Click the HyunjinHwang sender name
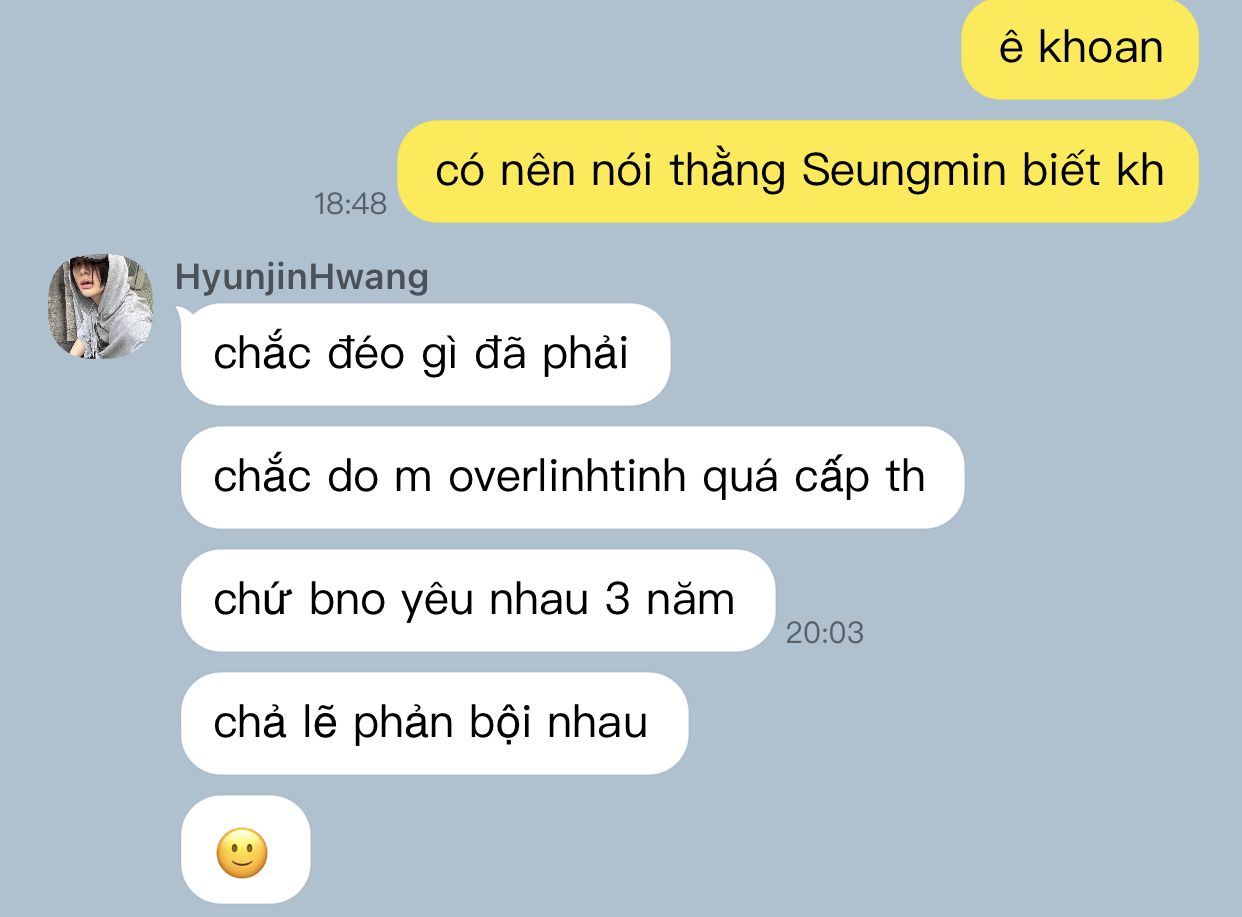 (302, 277)
